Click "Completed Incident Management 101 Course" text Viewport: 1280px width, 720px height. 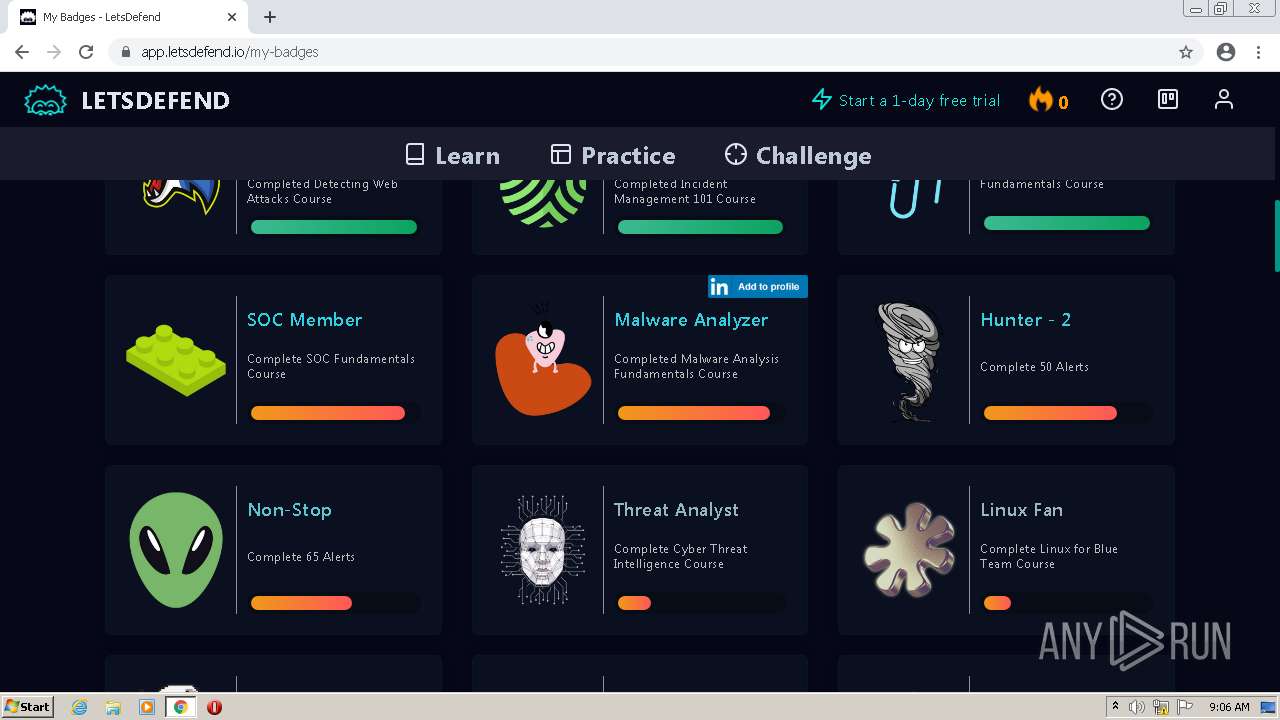685,191
